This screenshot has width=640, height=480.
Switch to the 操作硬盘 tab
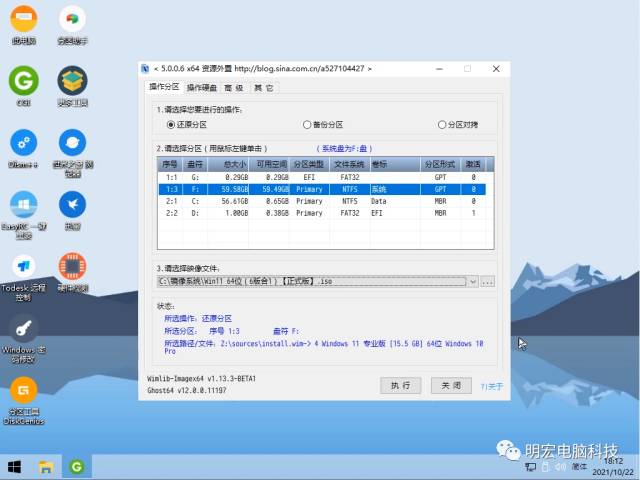coord(202,88)
